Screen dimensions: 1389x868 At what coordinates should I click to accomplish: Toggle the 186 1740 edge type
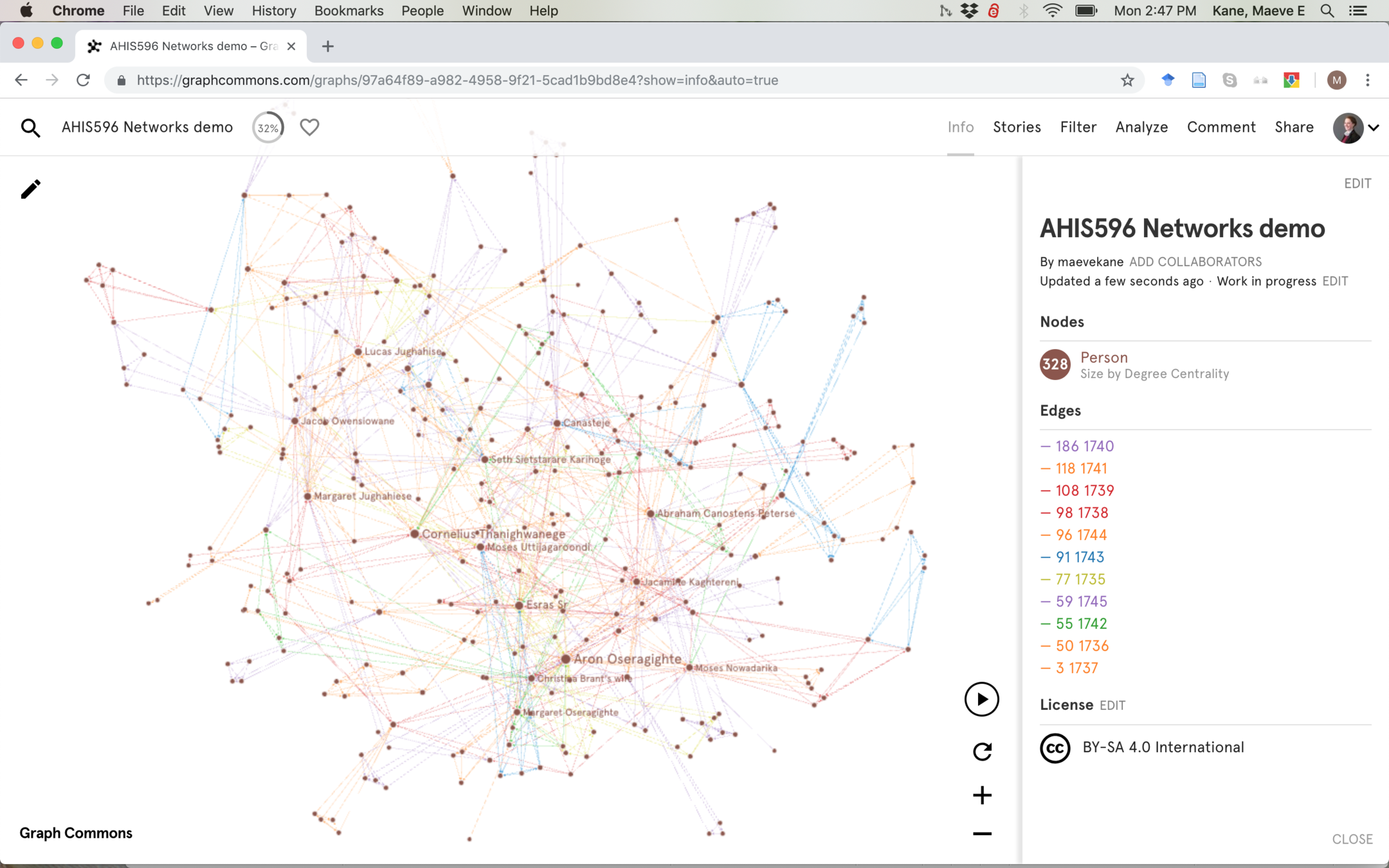click(x=1084, y=446)
